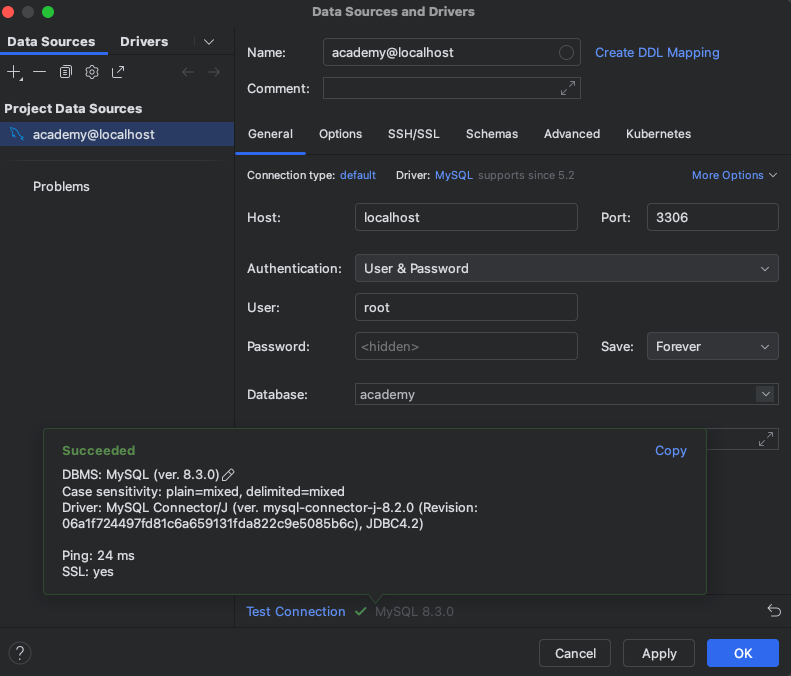The height and width of the screenshot is (676, 791).
Task: Open the Advanced tab
Action: (x=572, y=134)
